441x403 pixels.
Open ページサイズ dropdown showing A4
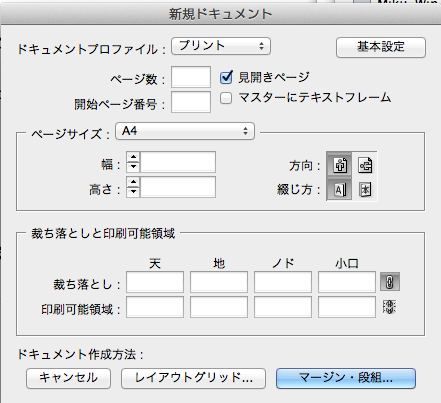185,131
